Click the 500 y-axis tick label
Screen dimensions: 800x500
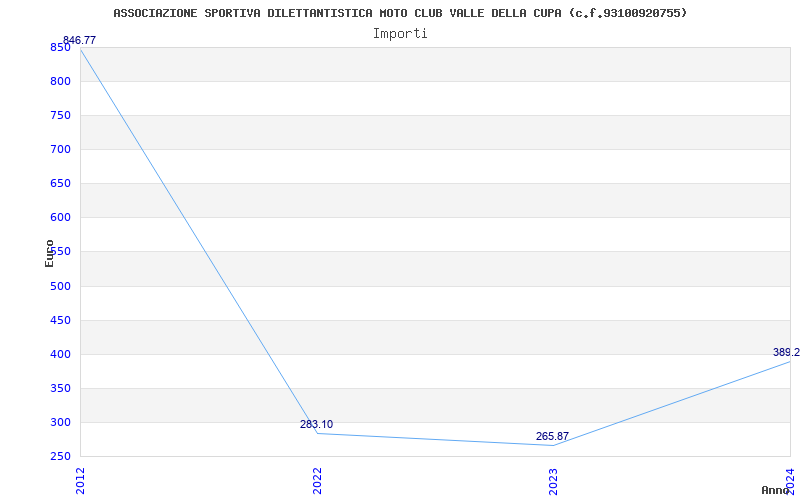pos(60,286)
